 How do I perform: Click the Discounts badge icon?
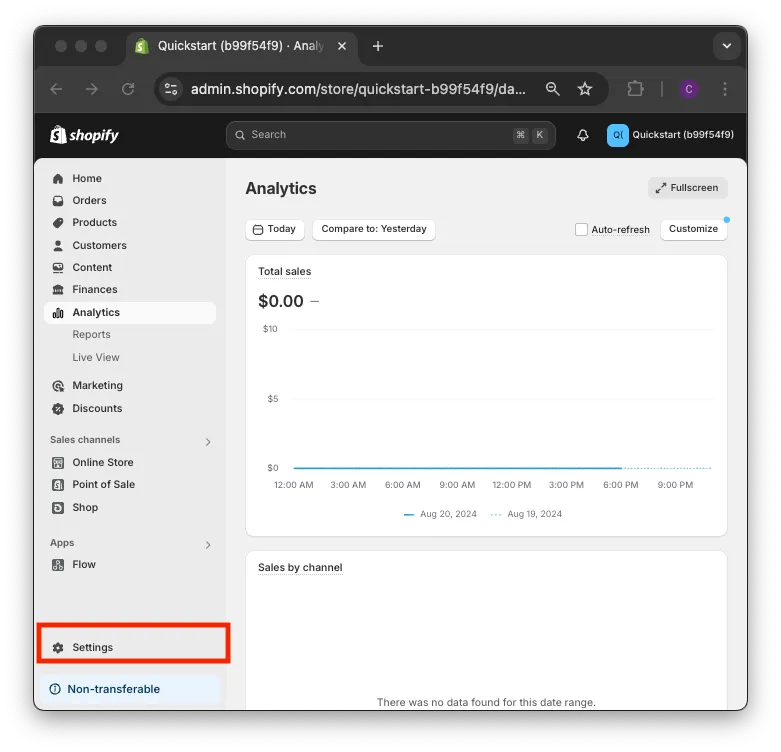[x=58, y=409]
